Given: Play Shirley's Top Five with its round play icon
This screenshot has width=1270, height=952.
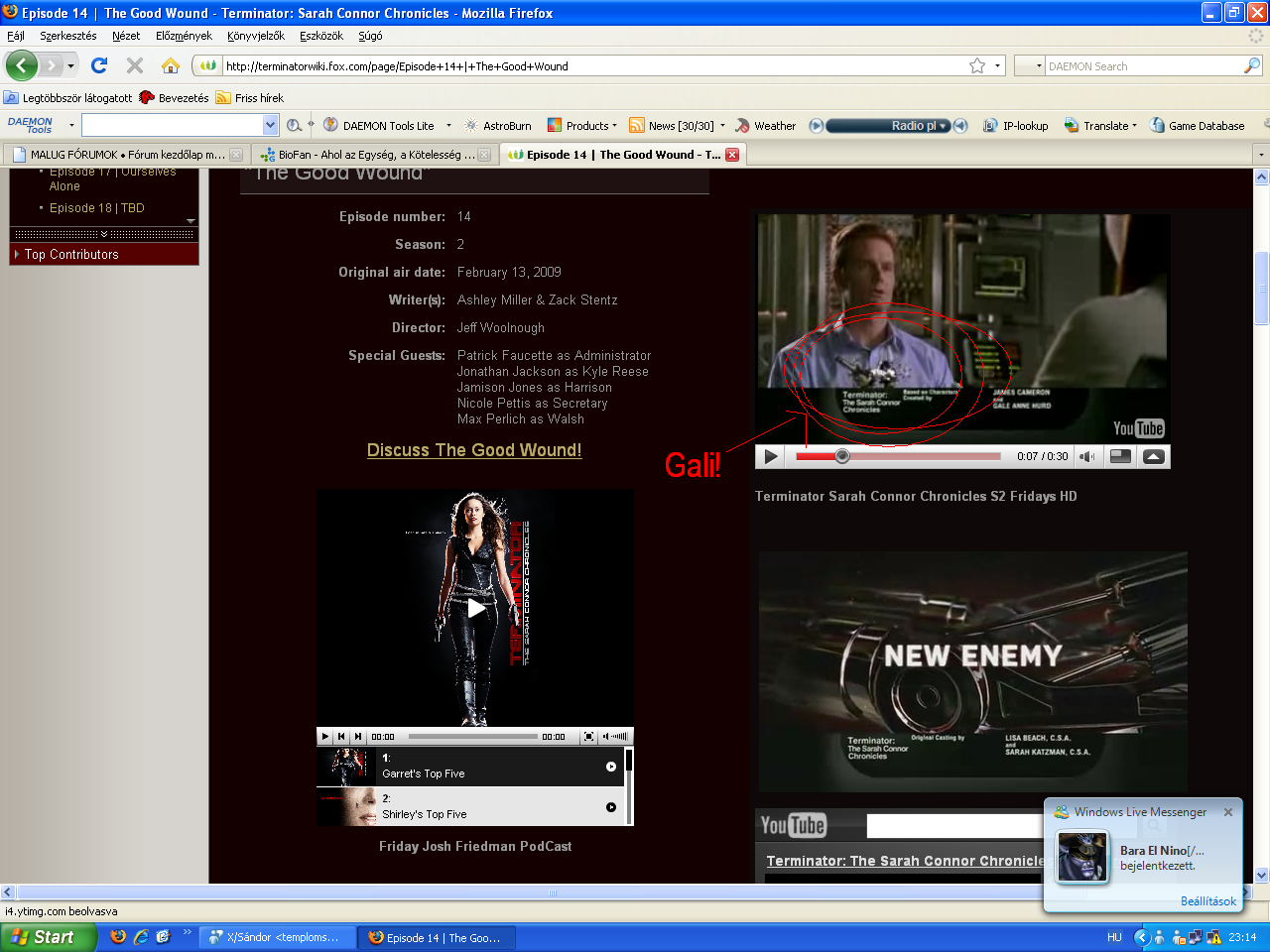Looking at the screenshot, I should [611, 807].
